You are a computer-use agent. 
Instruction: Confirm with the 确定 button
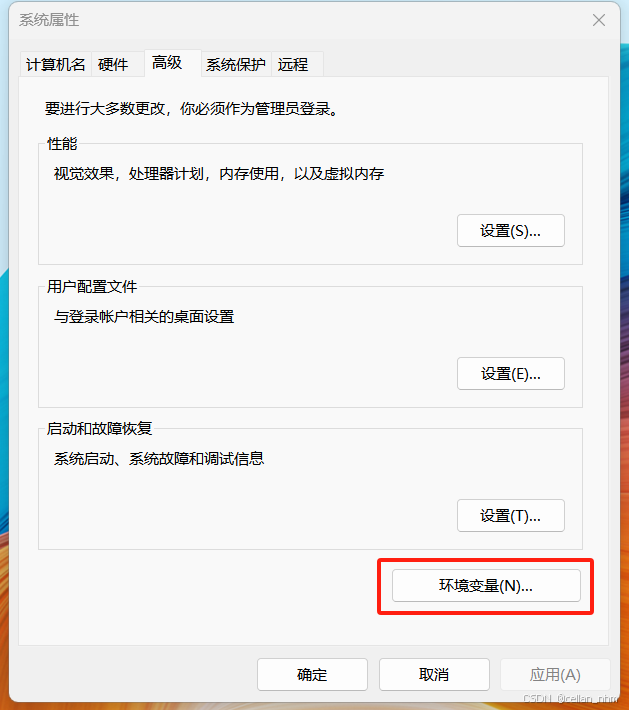(x=312, y=674)
